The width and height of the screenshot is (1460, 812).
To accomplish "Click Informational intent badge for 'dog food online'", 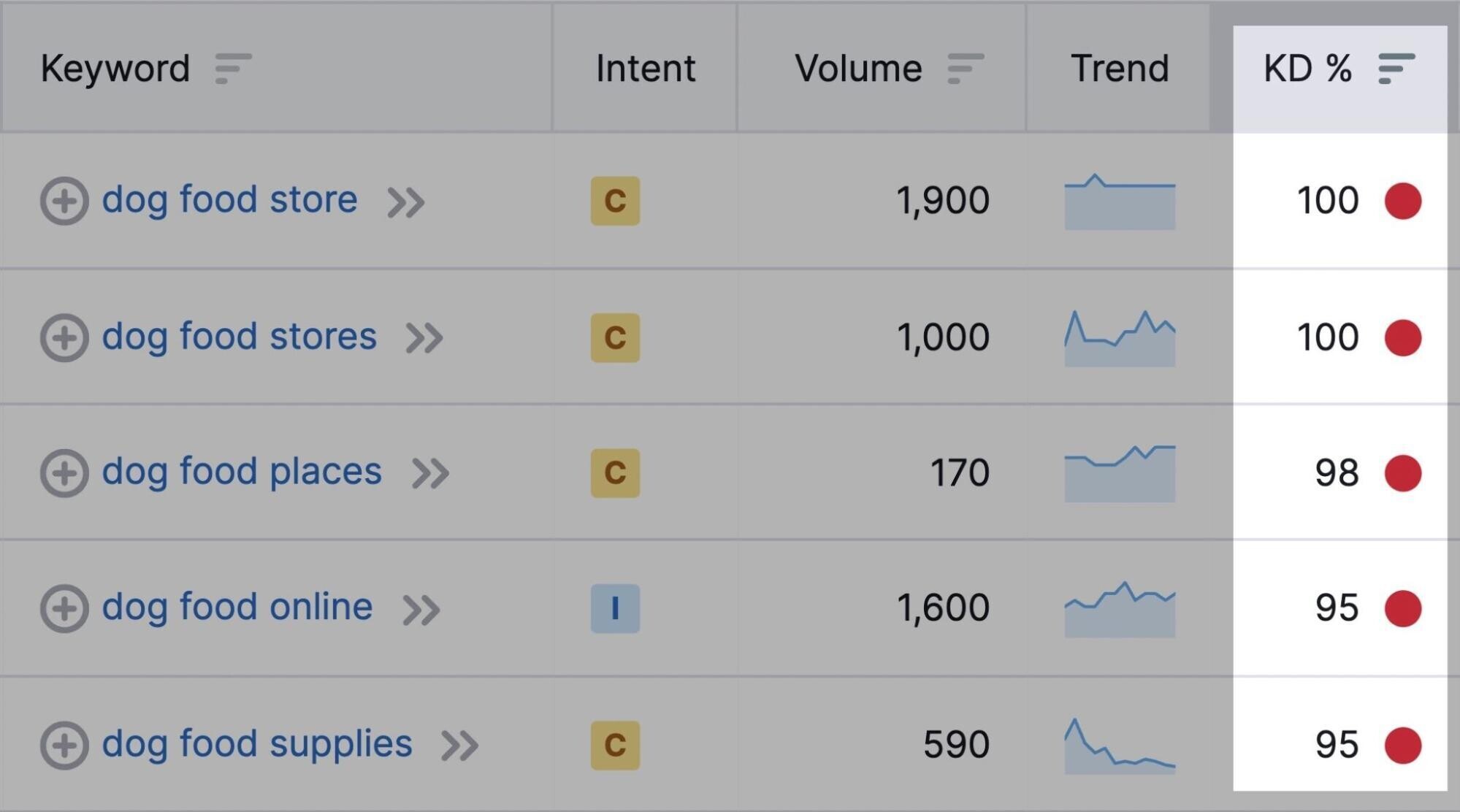I will (x=615, y=608).
